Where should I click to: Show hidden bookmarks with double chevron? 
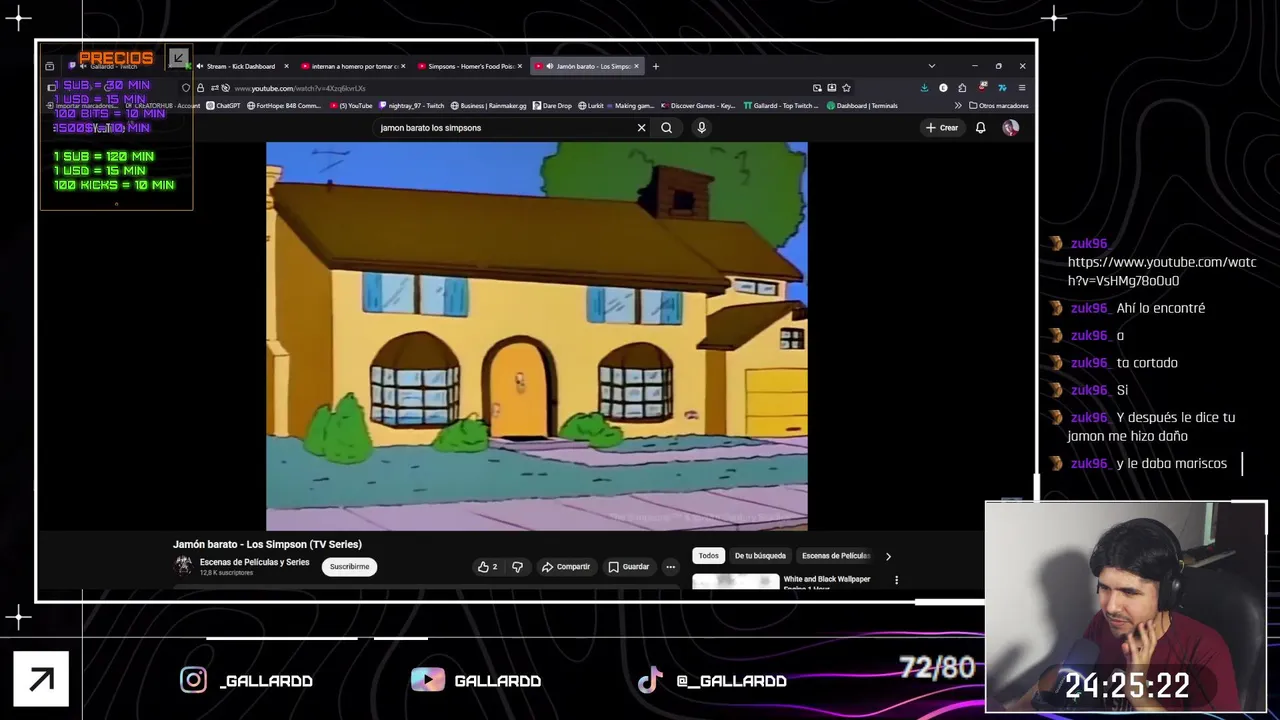958,106
